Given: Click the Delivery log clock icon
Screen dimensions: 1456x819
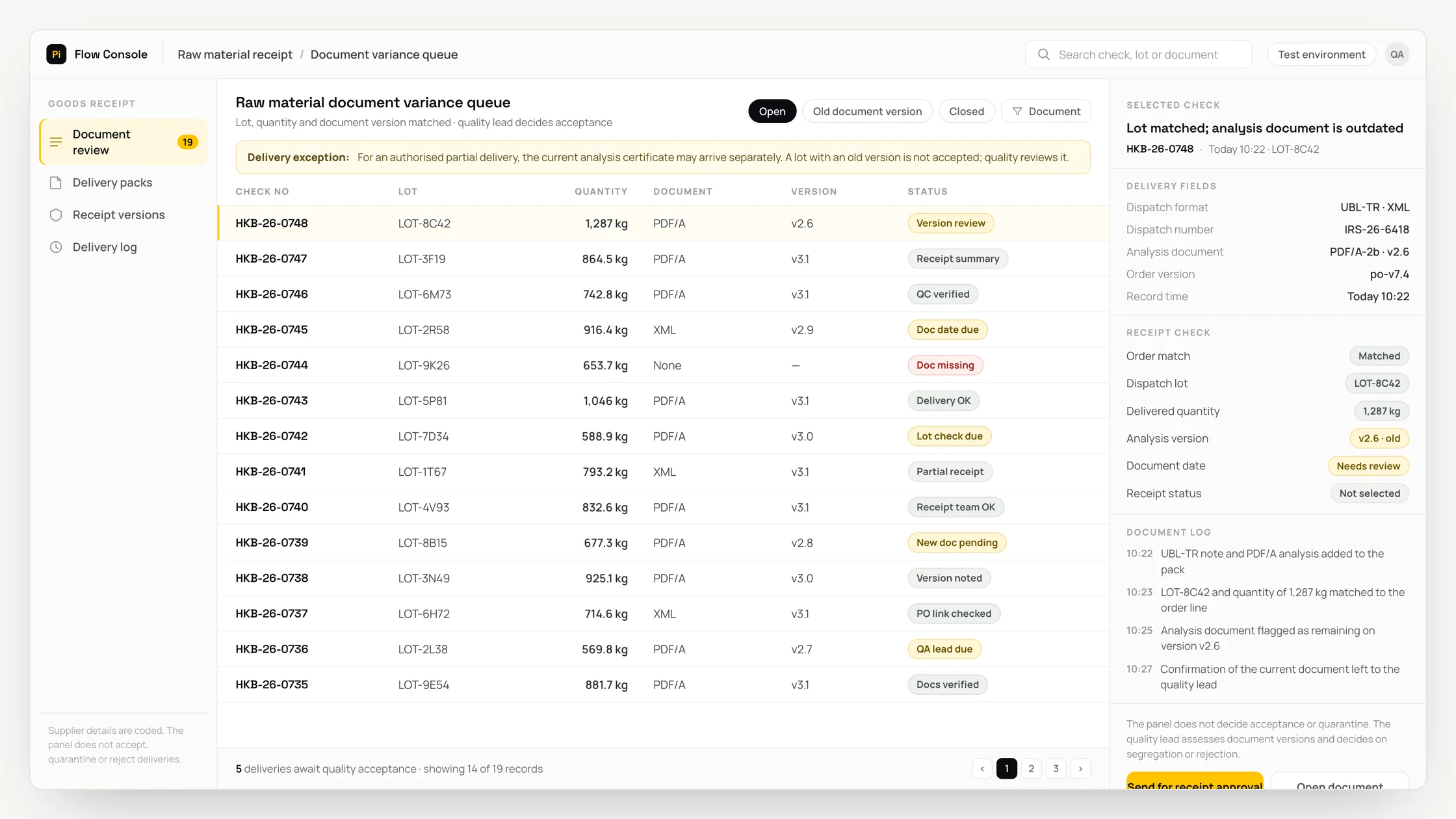Looking at the screenshot, I should tap(56, 247).
